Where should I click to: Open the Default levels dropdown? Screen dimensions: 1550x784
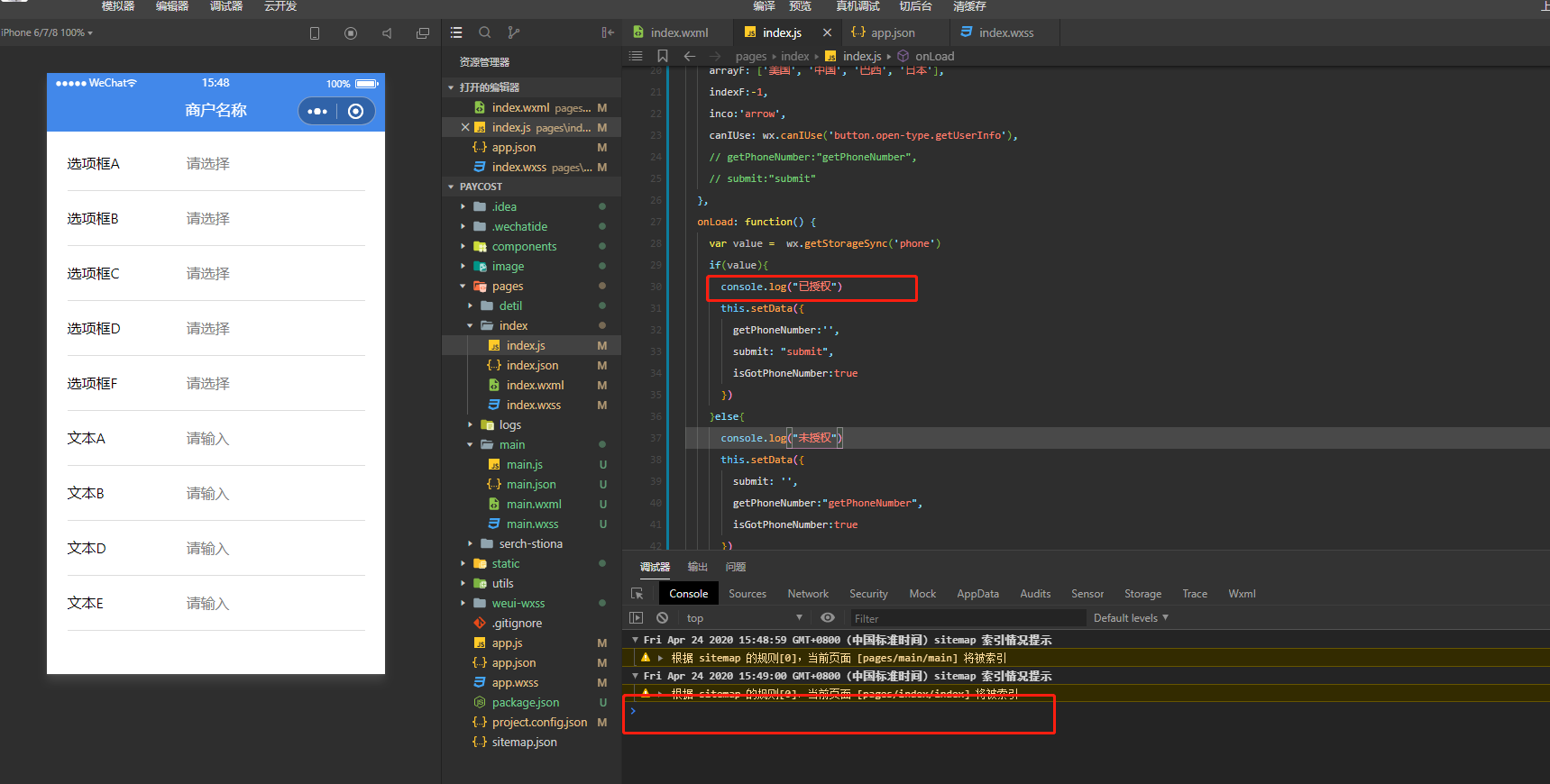point(1131,618)
